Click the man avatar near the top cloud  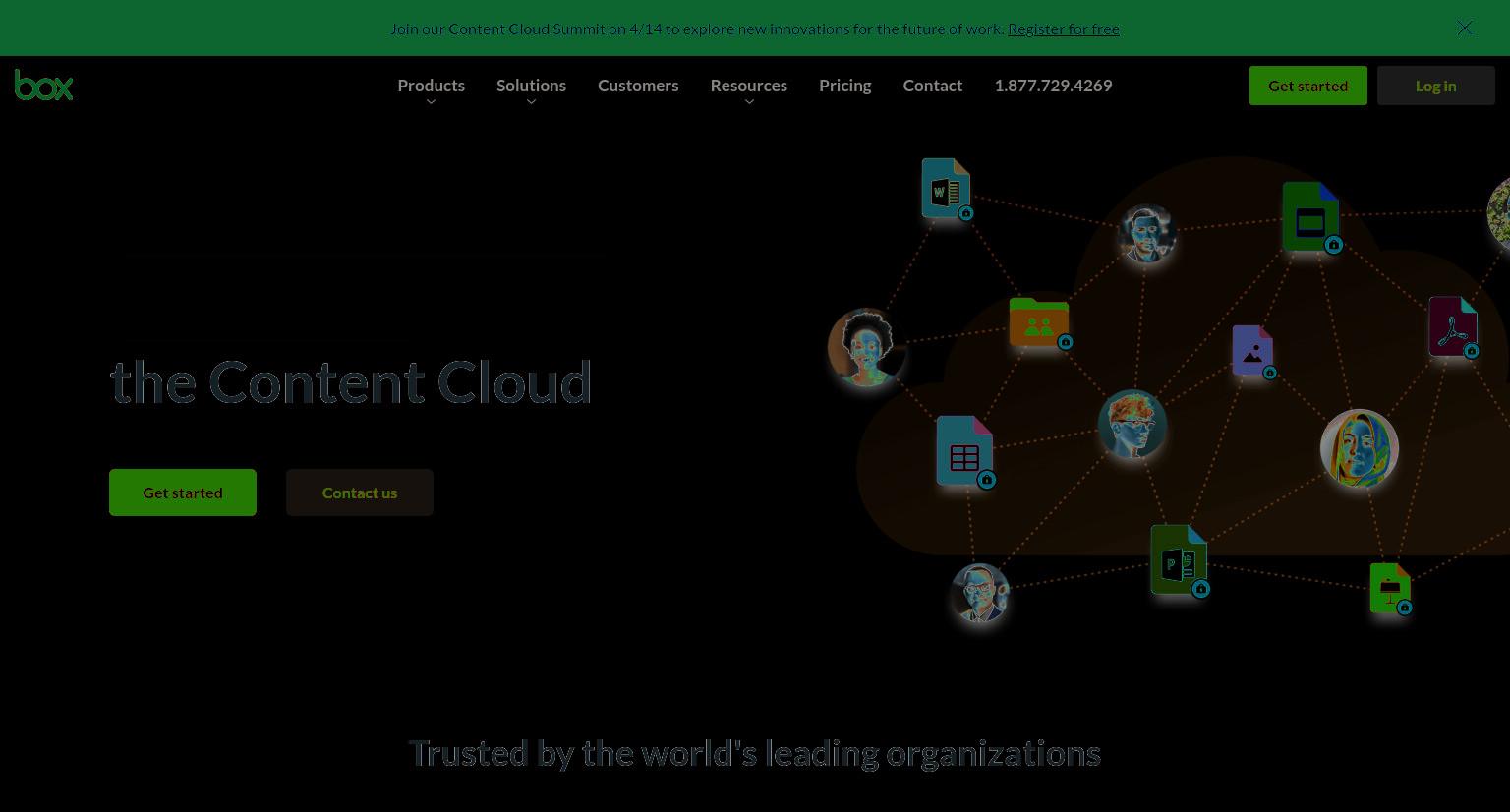(1146, 234)
